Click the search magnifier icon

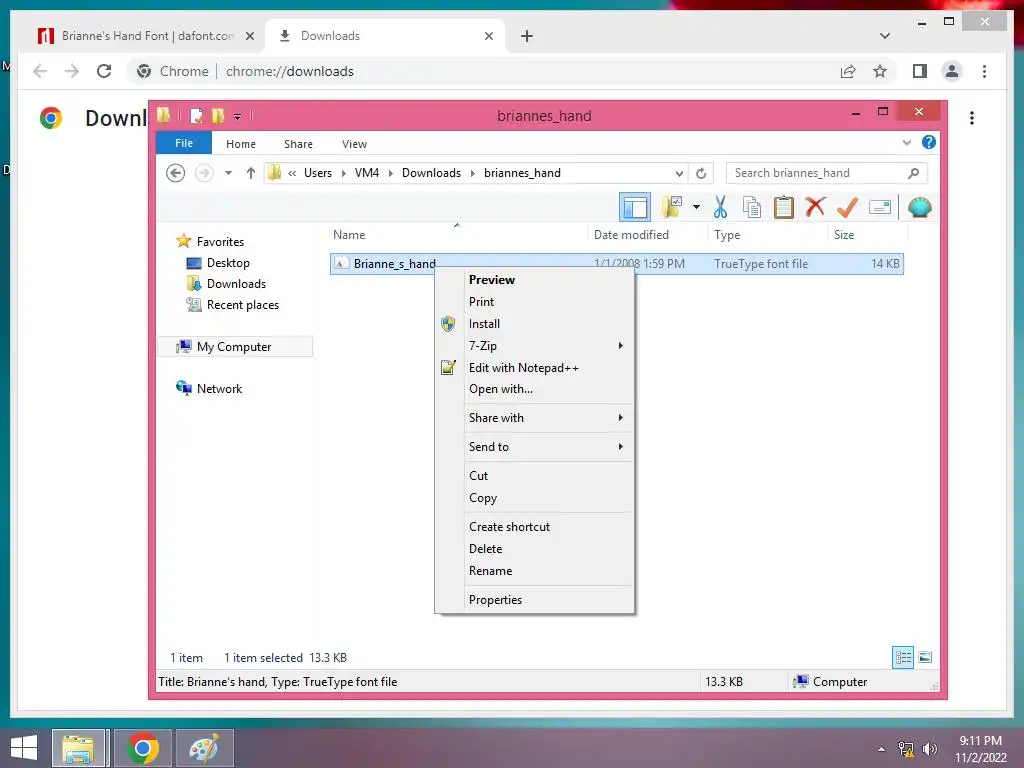point(914,173)
